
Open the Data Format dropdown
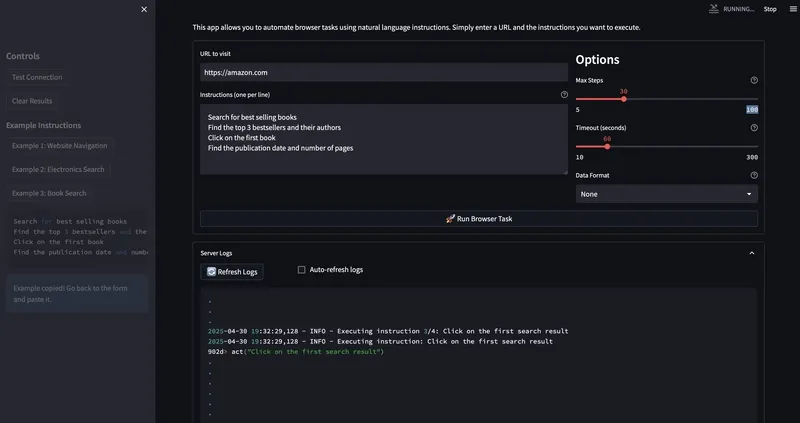pyautogui.click(x=666, y=194)
